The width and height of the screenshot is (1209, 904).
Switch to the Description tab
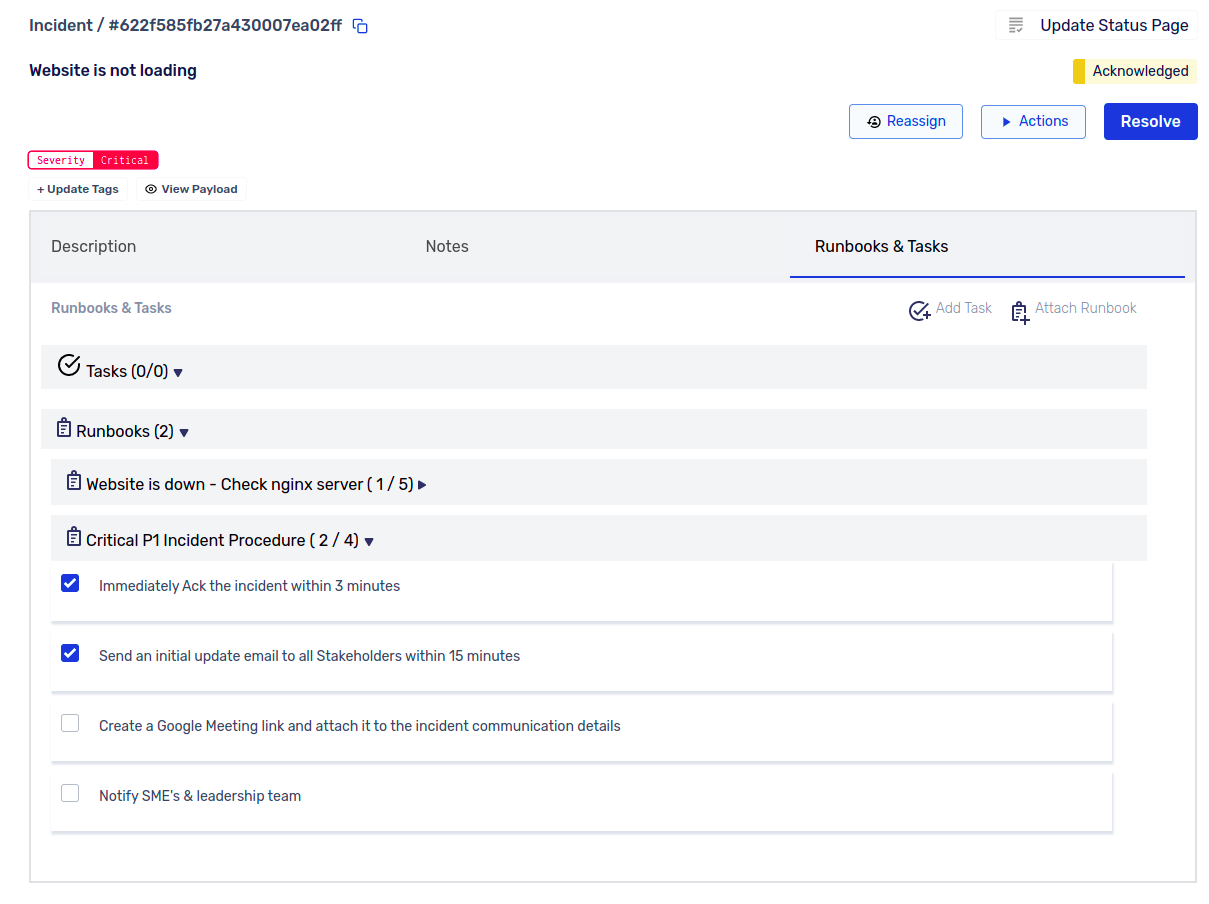click(x=94, y=246)
